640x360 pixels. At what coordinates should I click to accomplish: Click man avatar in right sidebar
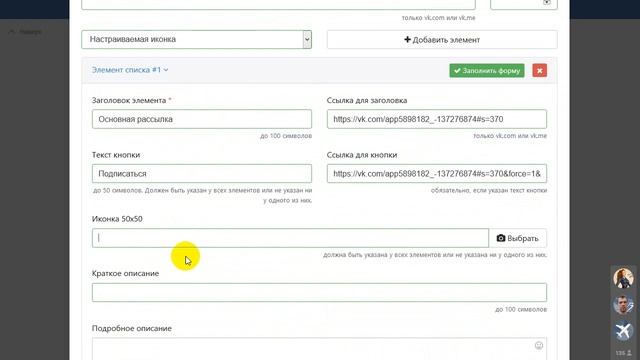623,305
